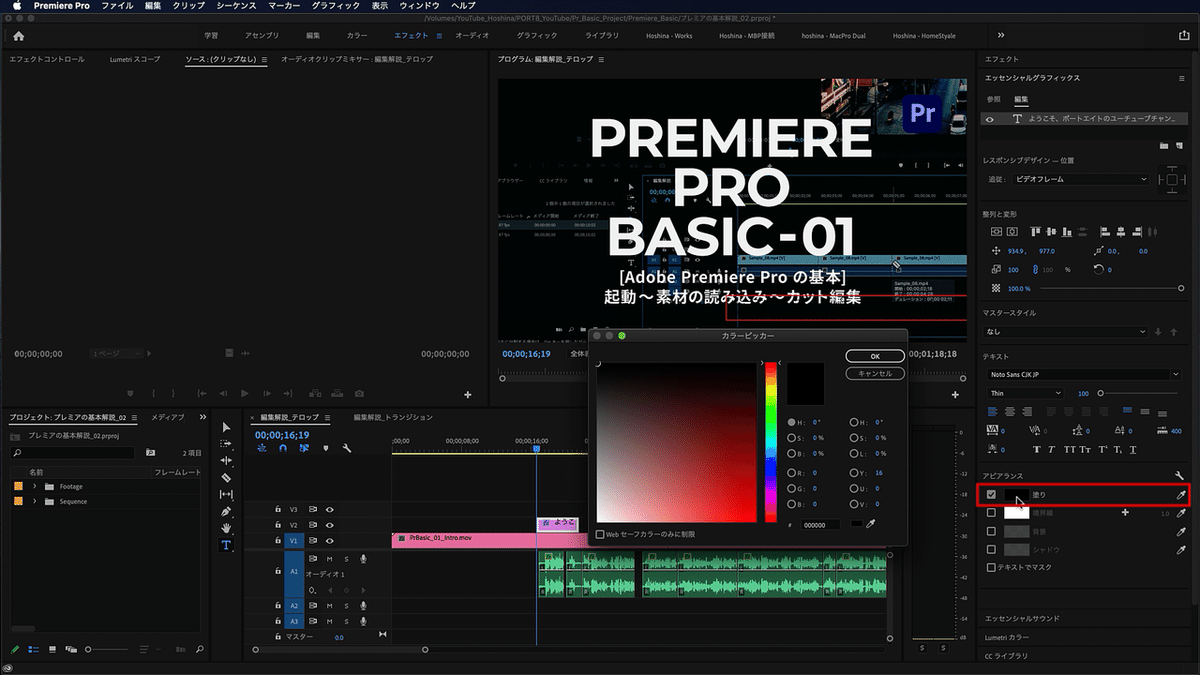Viewport: 1200px width, 675px height.
Task: Toggle Snap magnet in timeline
Action: tap(281, 448)
